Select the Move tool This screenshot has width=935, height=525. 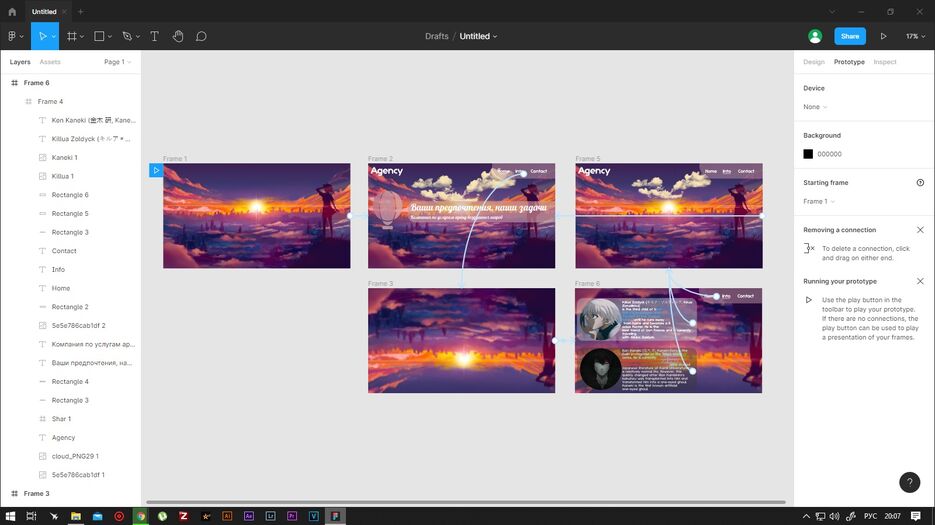tap(42, 36)
